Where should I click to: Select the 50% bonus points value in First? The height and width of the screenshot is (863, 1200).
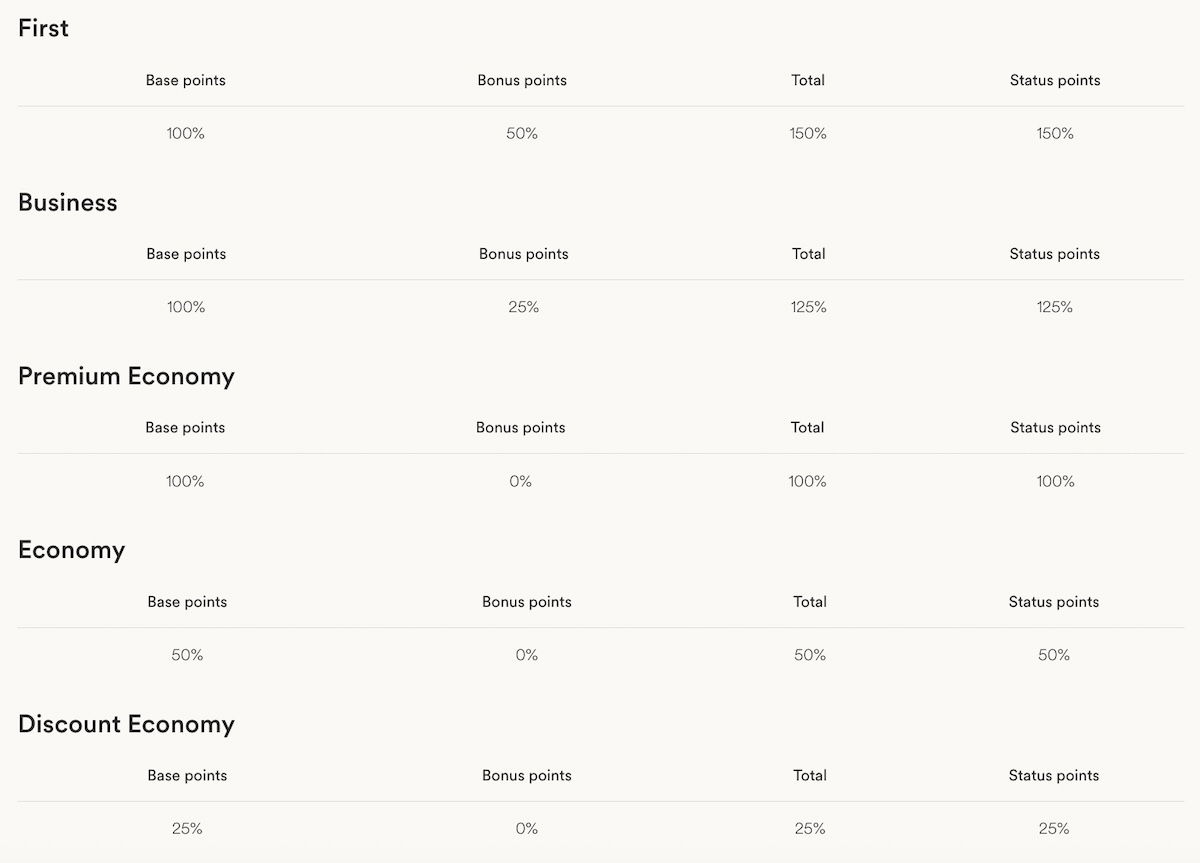tap(522, 133)
